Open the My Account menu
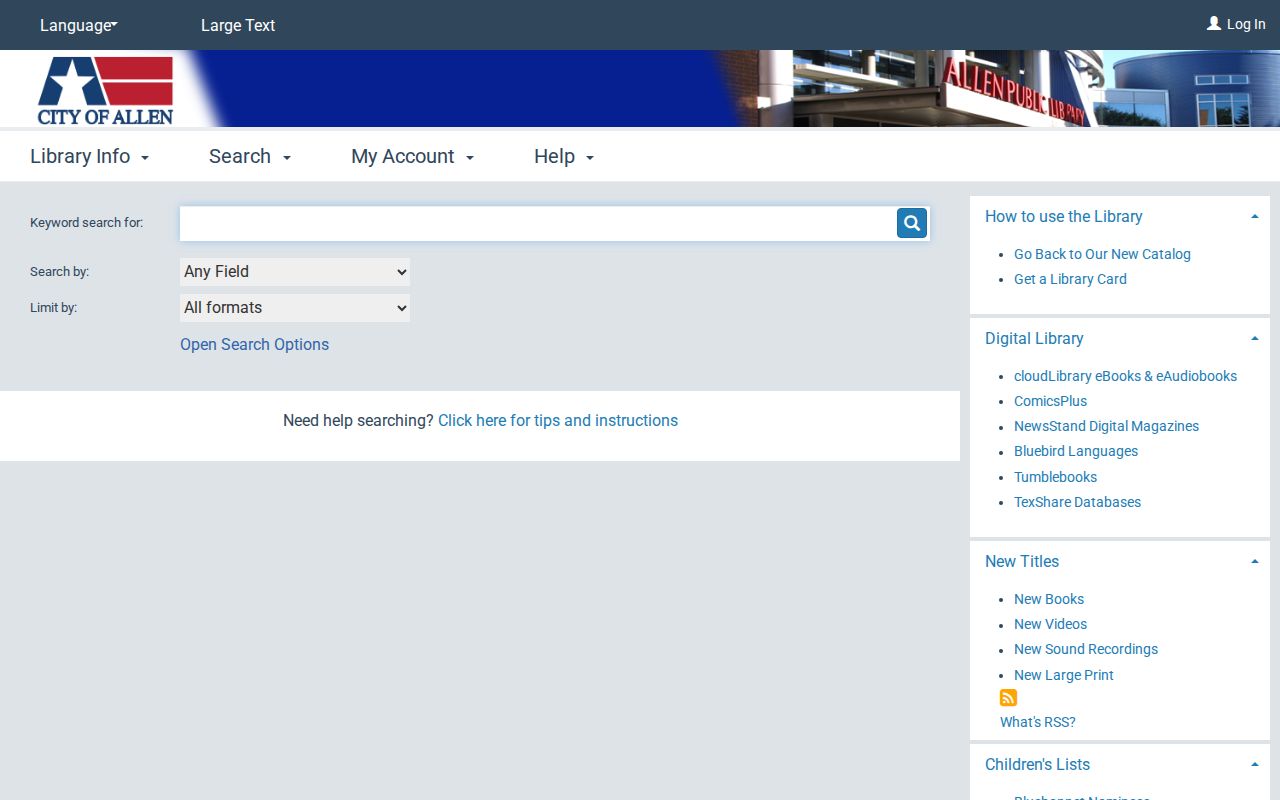 click(413, 157)
